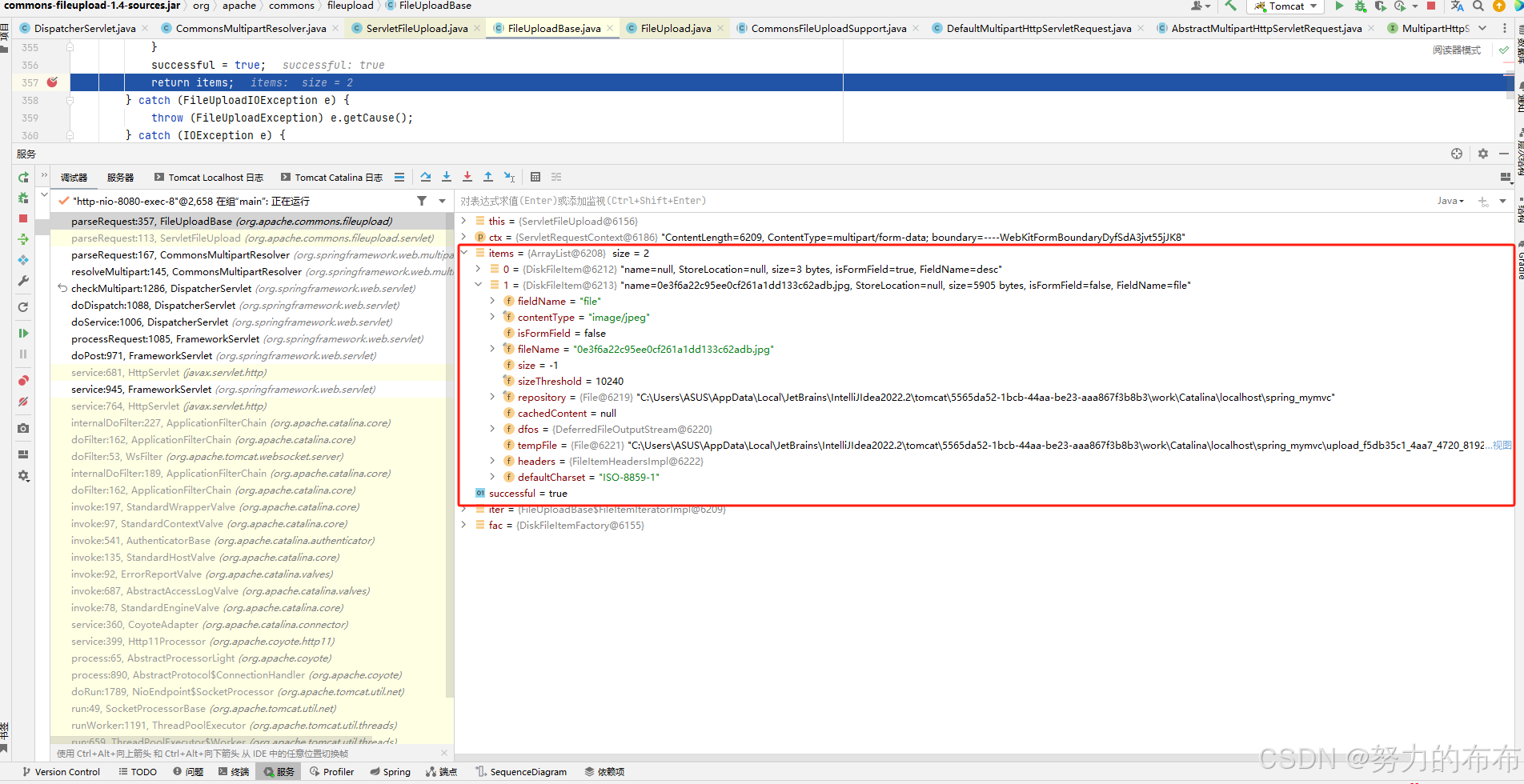Click the Step Out debugger icon

(x=488, y=177)
